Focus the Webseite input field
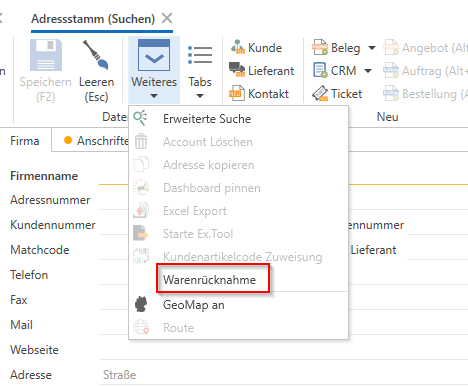 pos(283,350)
